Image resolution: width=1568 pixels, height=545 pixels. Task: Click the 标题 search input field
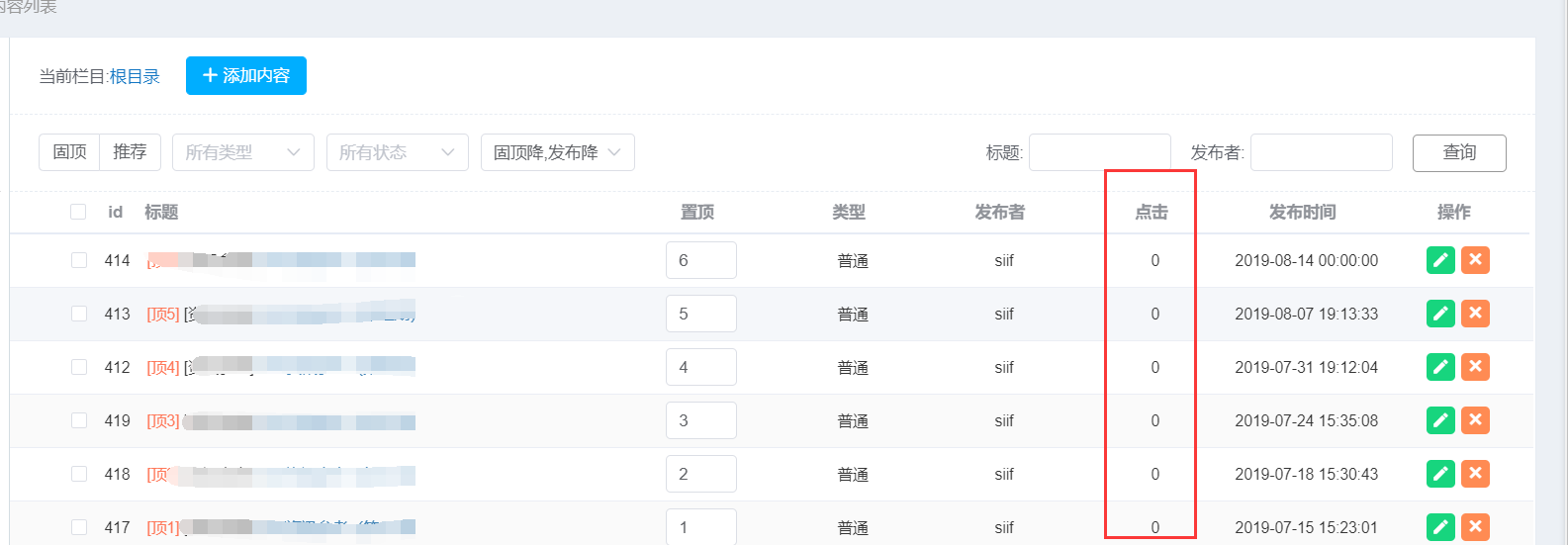[x=1099, y=152]
